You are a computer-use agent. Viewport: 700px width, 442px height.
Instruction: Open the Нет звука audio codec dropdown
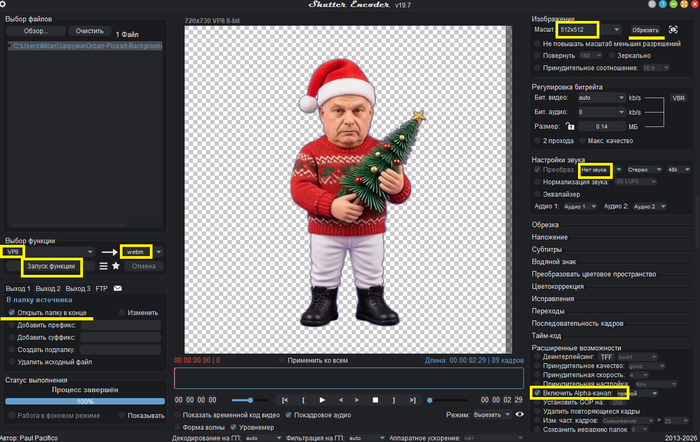pyautogui.click(x=619, y=170)
